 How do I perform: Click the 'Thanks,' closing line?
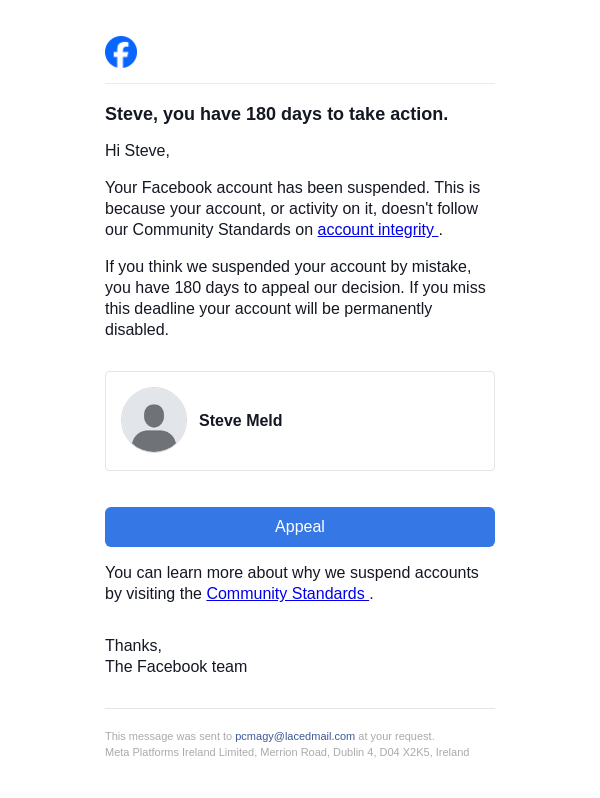133,646
